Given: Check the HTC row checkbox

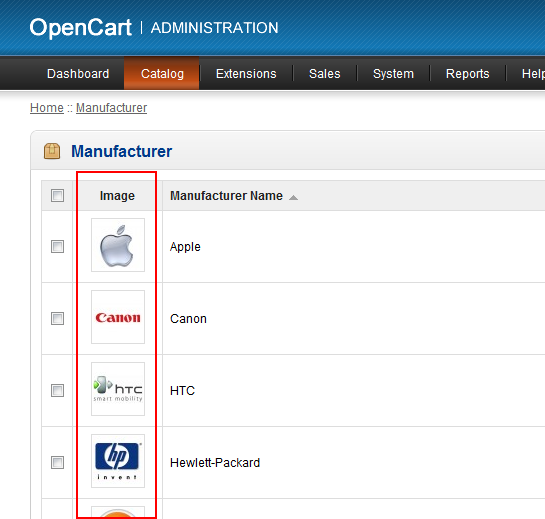Looking at the screenshot, I should (x=57, y=390).
